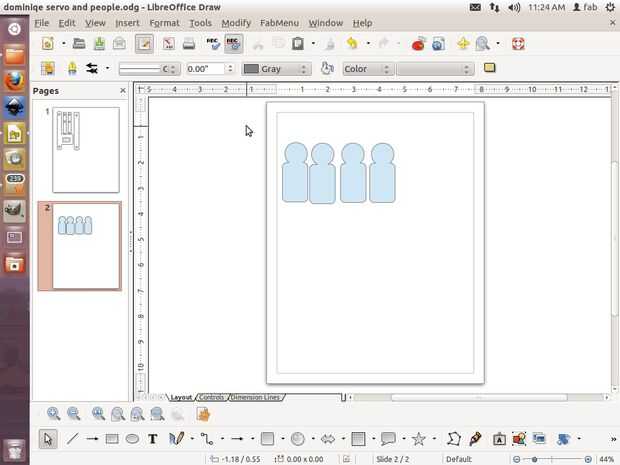620x465 pixels.
Task: Click the Chart insert icon
Action: click(x=418, y=43)
